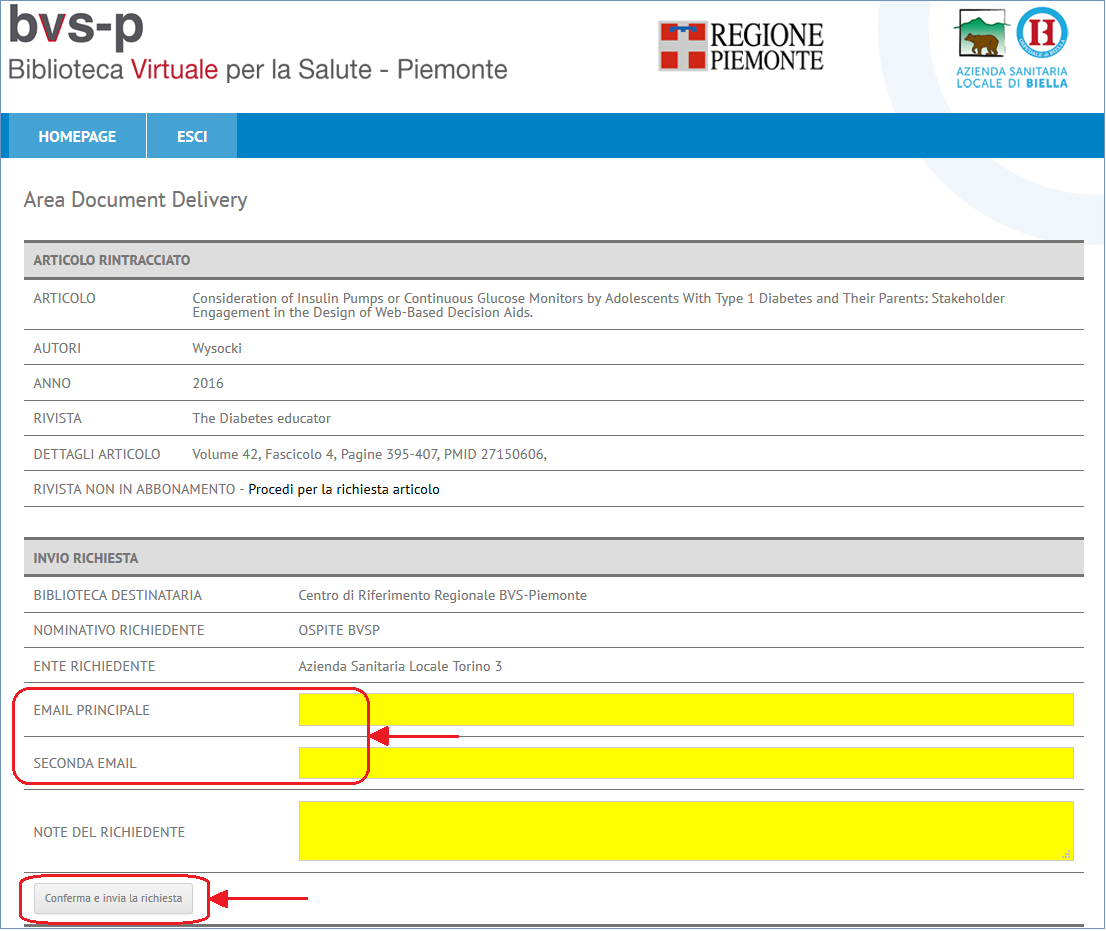Image resolution: width=1106 pixels, height=931 pixels.
Task: Click 'Azienda Sanitaria Locale Torino 3' value
Action: [x=400, y=667]
